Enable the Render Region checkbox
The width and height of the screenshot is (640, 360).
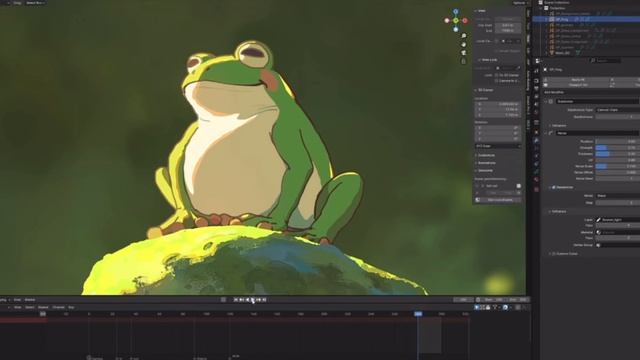[x=497, y=51]
